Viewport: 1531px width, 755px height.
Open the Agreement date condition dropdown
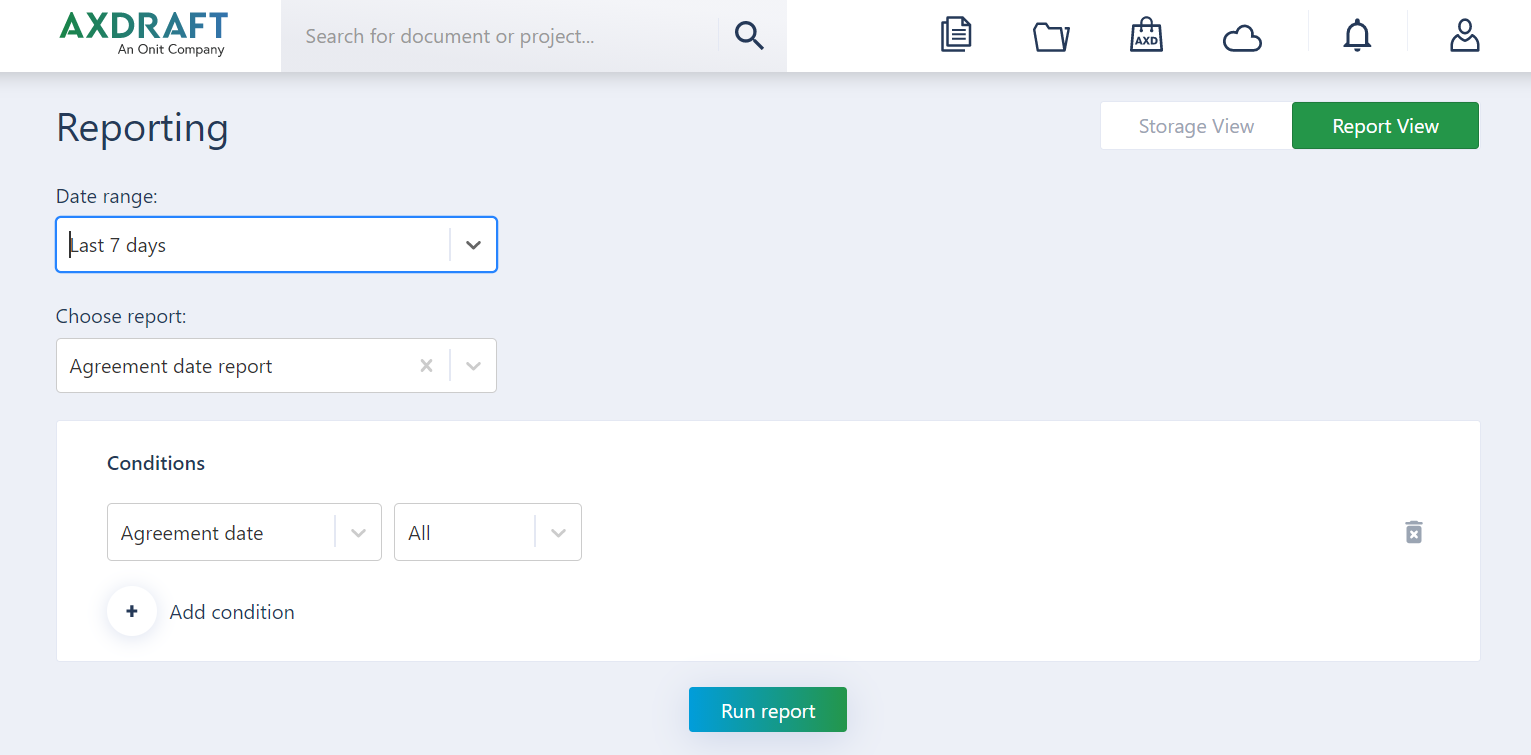(244, 532)
